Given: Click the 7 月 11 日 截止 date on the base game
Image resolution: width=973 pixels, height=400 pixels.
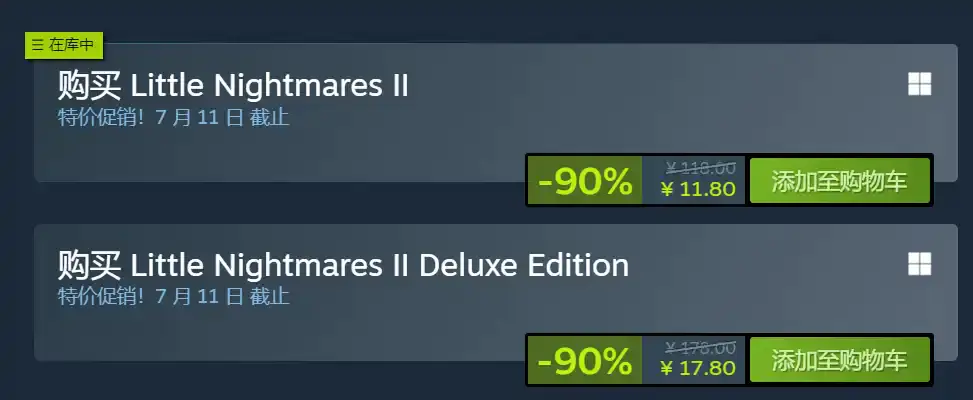Looking at the screenshot, I should 222,117.
